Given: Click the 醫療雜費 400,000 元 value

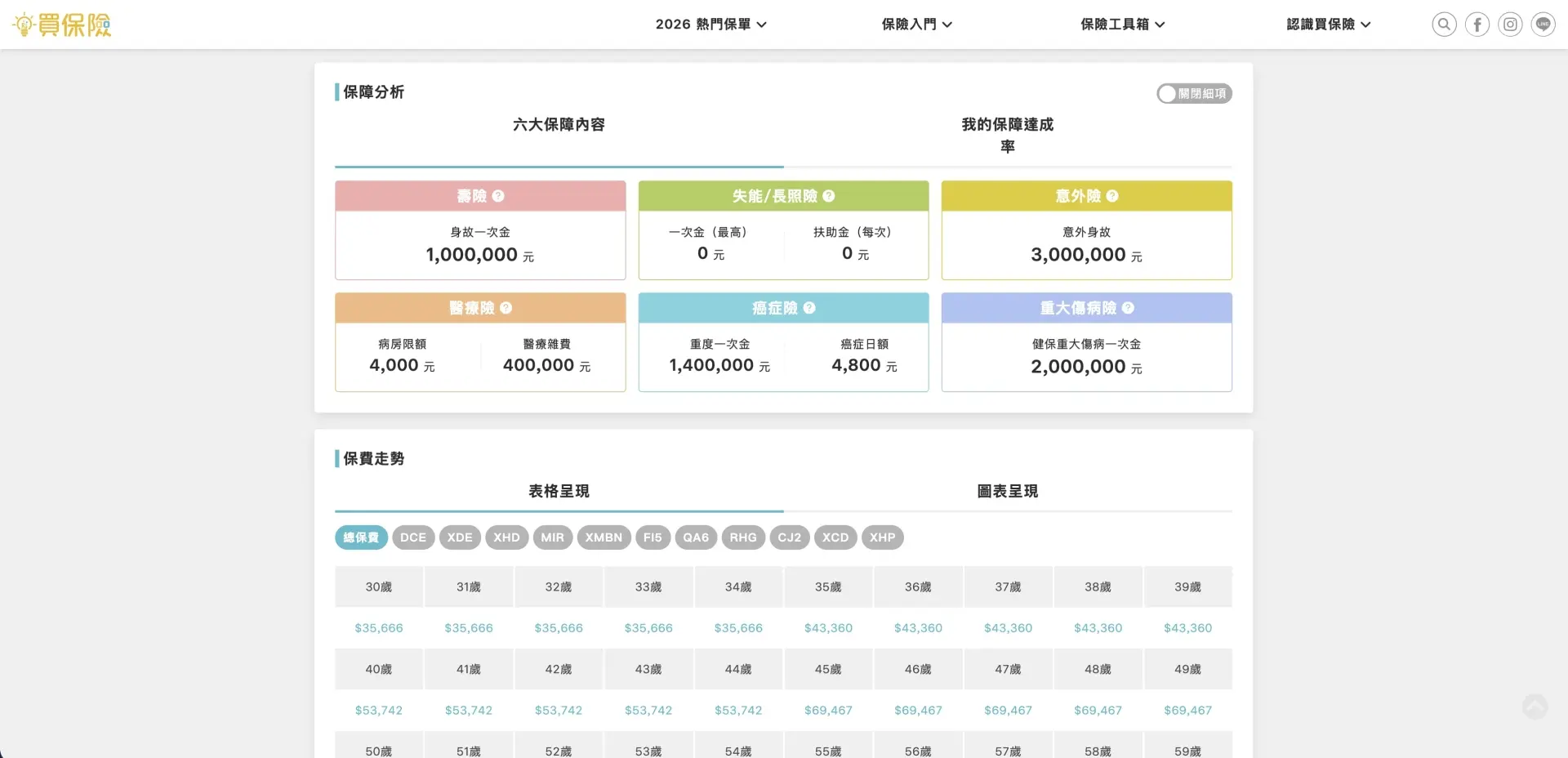Looking at the screenshot, I should 547,366.
